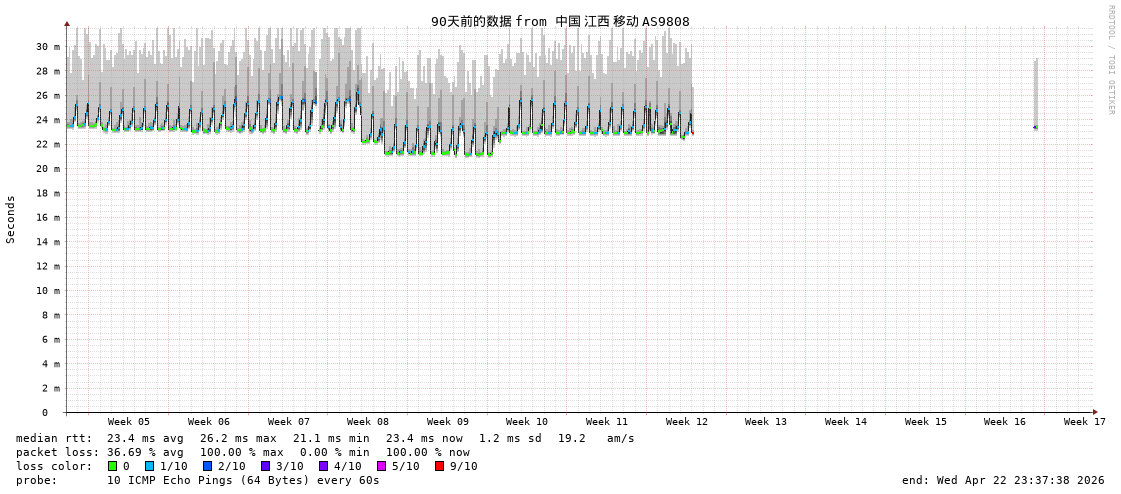Click the vertical Seconds axis title
This screenshot has width=1121, height=494.
pyautogui.click(x=11, y=219)
